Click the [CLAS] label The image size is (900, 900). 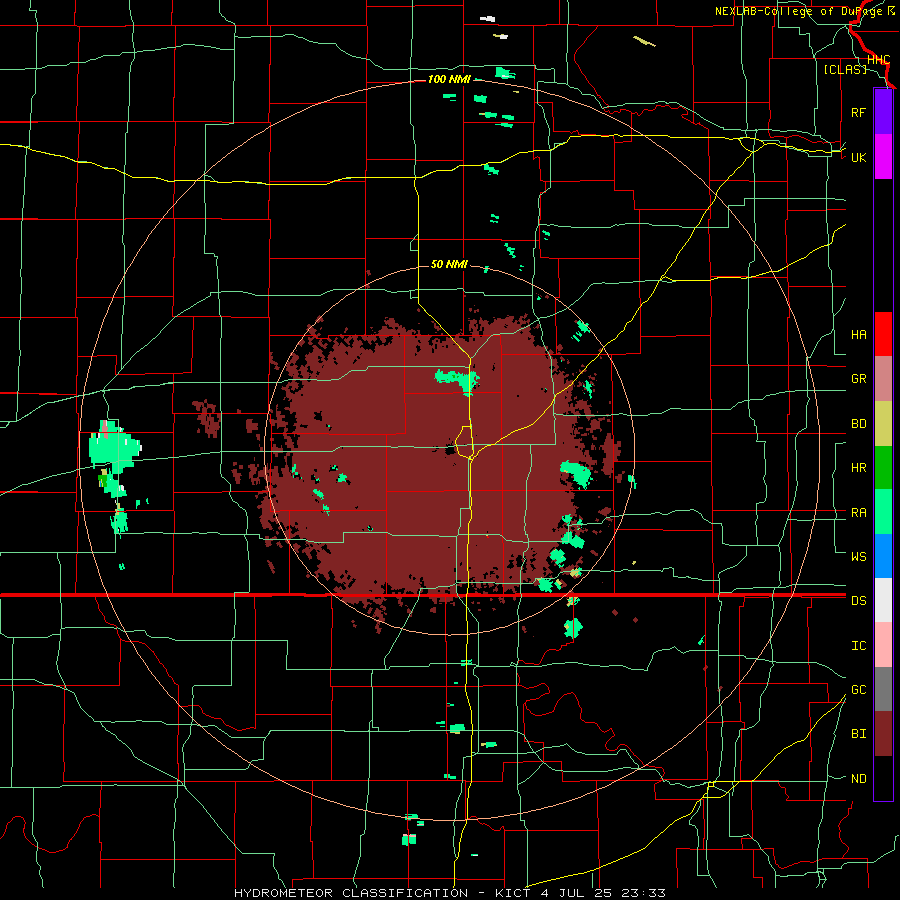pos(845,69)
